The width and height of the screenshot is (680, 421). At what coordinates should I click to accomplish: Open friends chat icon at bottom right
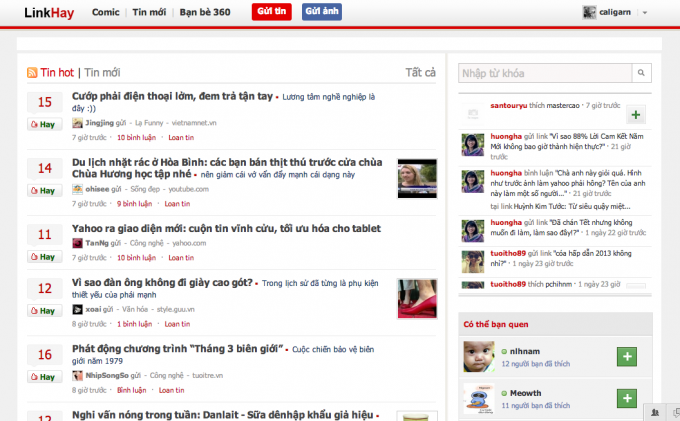654,413
